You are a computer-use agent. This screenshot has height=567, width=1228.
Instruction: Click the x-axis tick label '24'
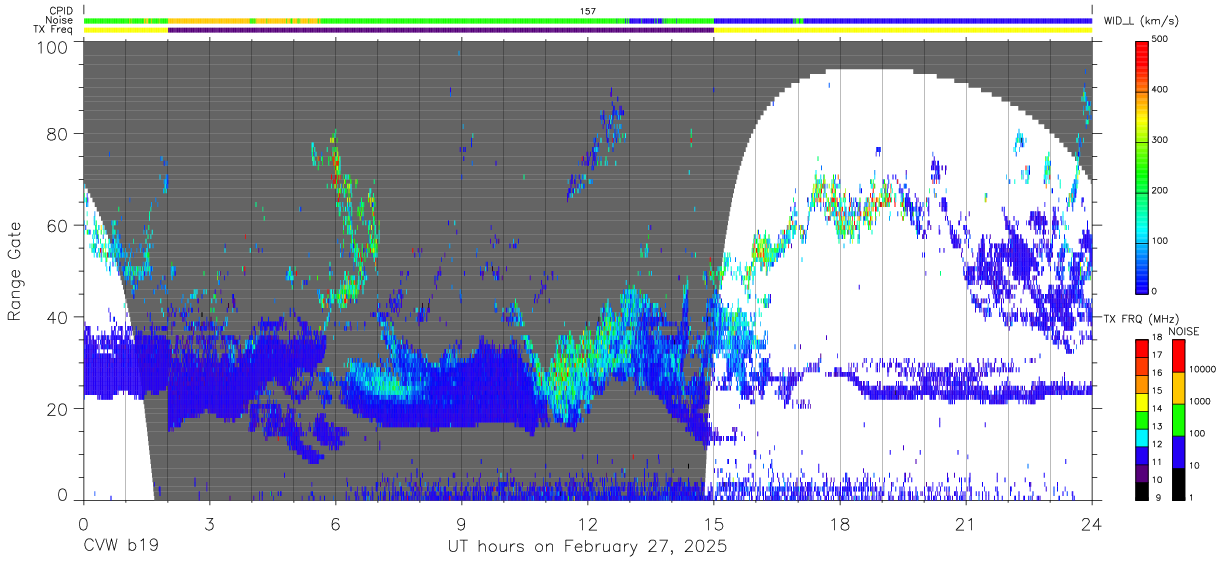click(x=1092, y=524)
